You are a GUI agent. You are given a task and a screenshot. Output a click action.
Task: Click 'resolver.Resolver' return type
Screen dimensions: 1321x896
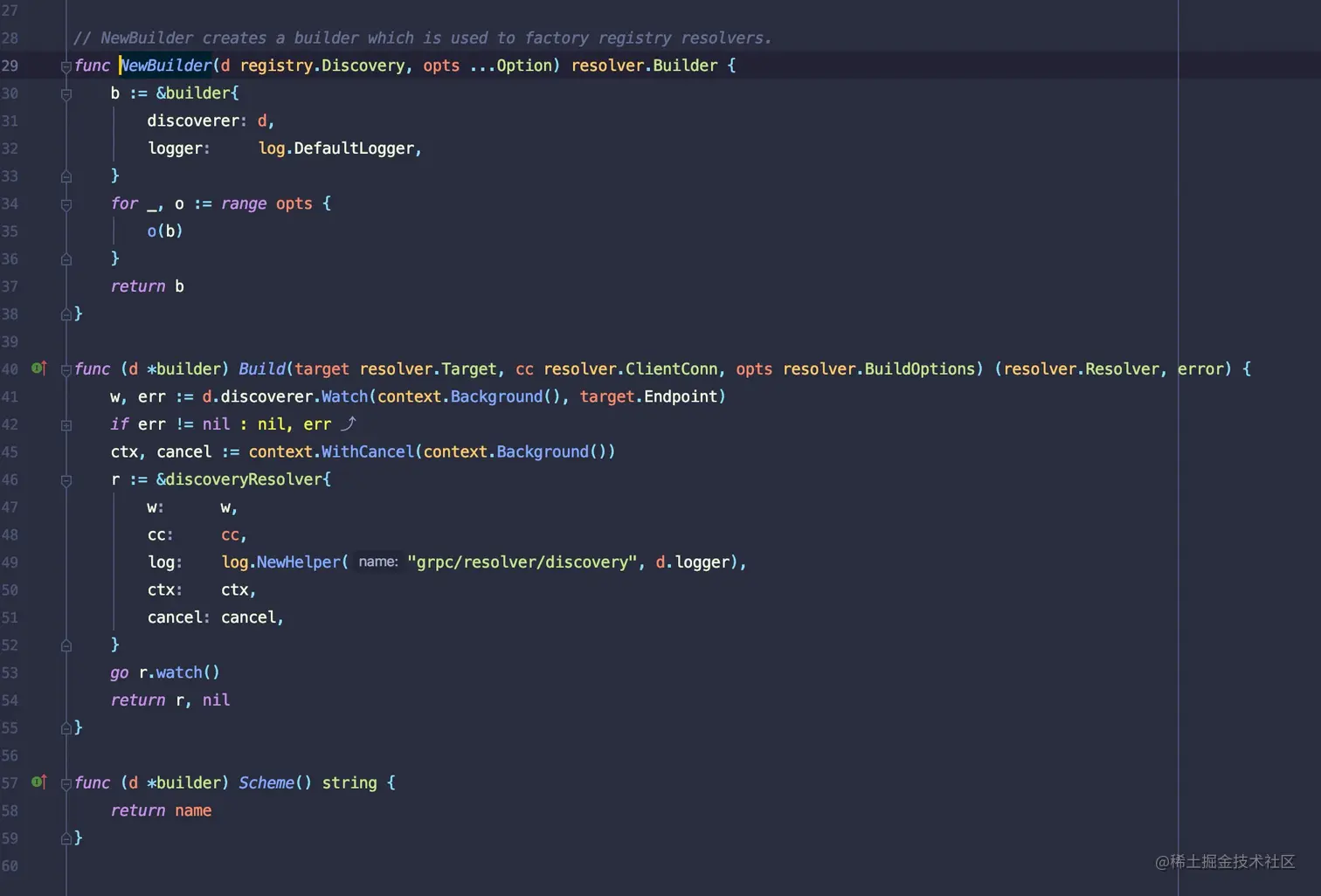(1081, 369)
